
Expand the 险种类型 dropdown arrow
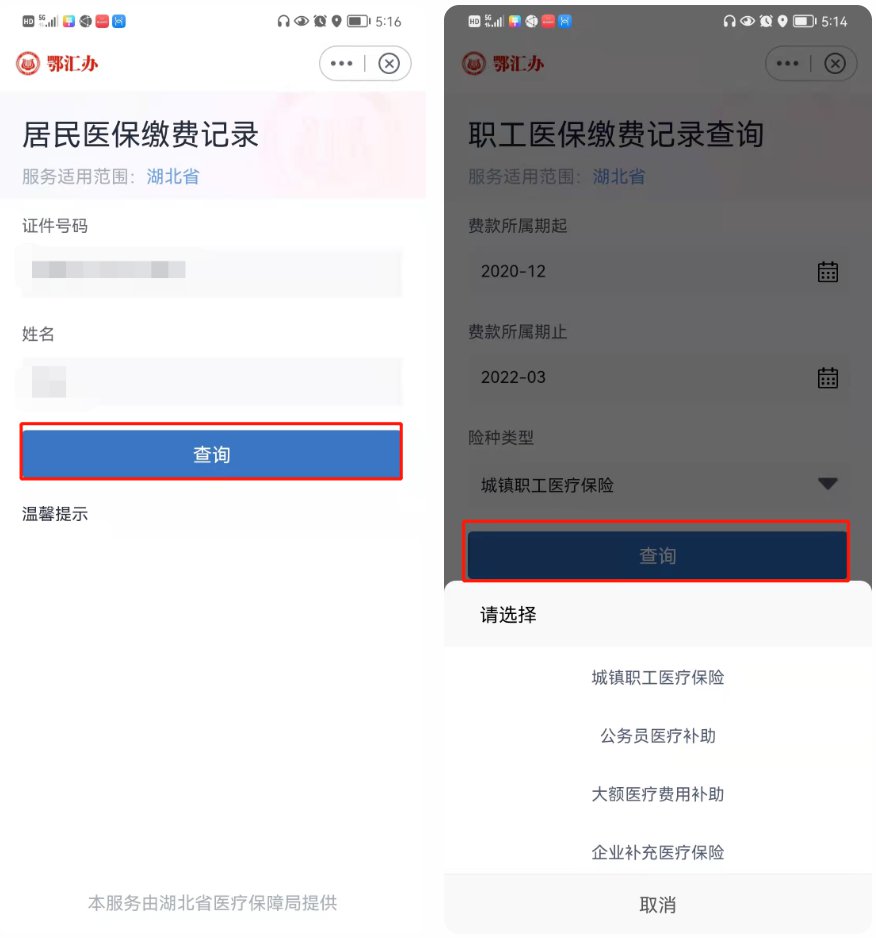(x=828, y=483)
